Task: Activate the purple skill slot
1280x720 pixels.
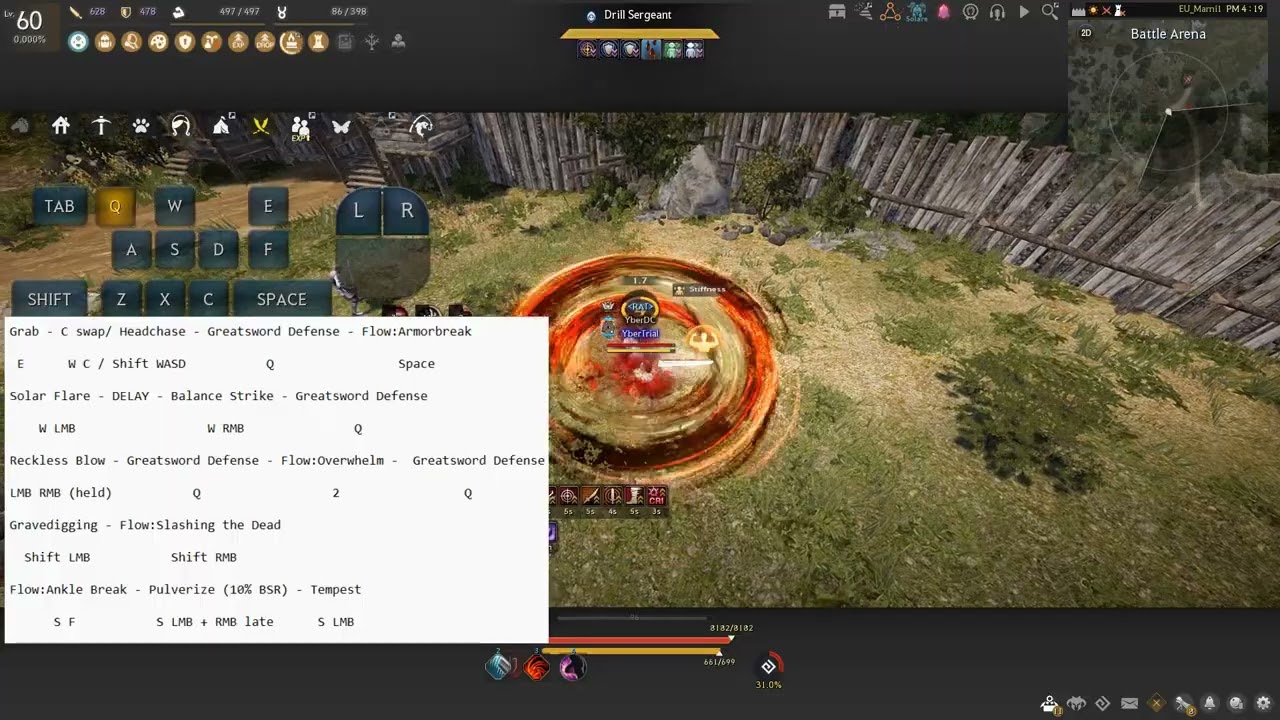Action: [x=573, y=666]
